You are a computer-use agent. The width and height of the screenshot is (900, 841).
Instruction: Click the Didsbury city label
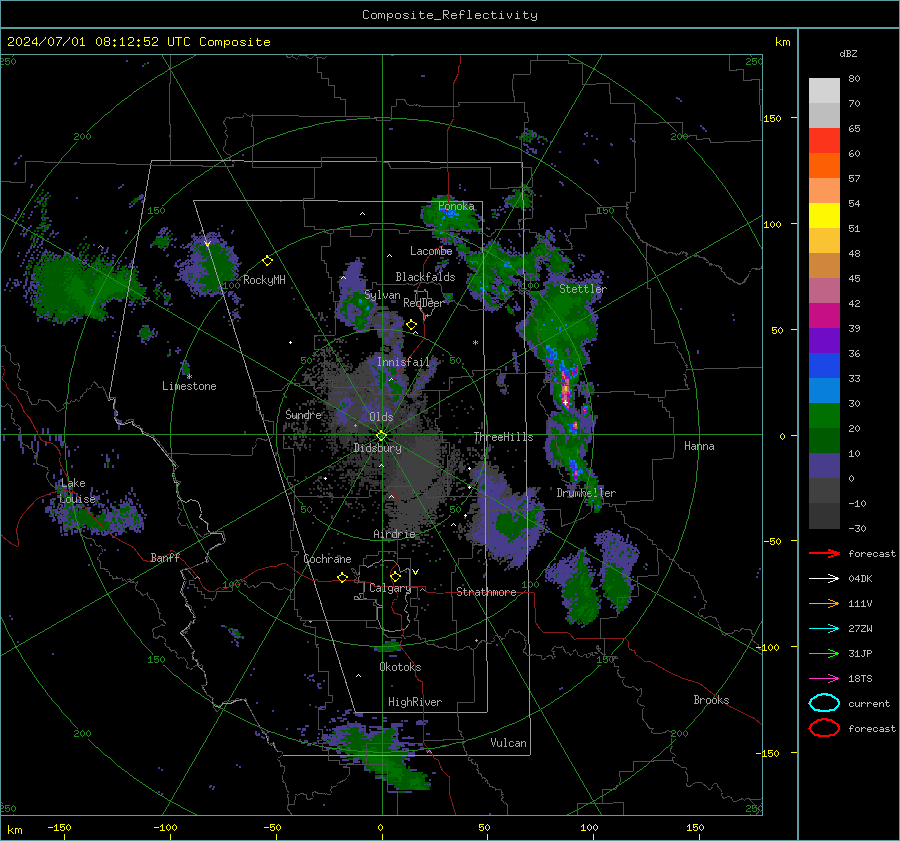click(377, 448)
